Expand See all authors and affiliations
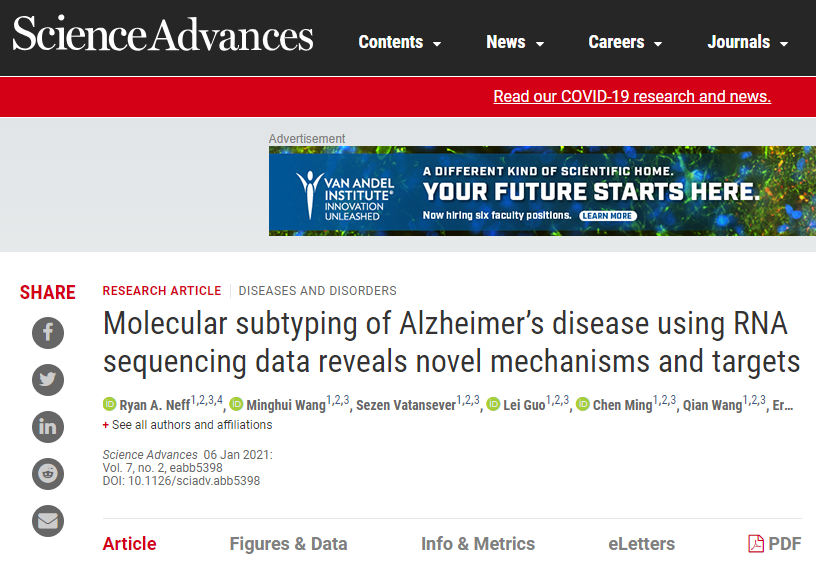Viewport: 816px width, 566px height. tap(187, 425)
